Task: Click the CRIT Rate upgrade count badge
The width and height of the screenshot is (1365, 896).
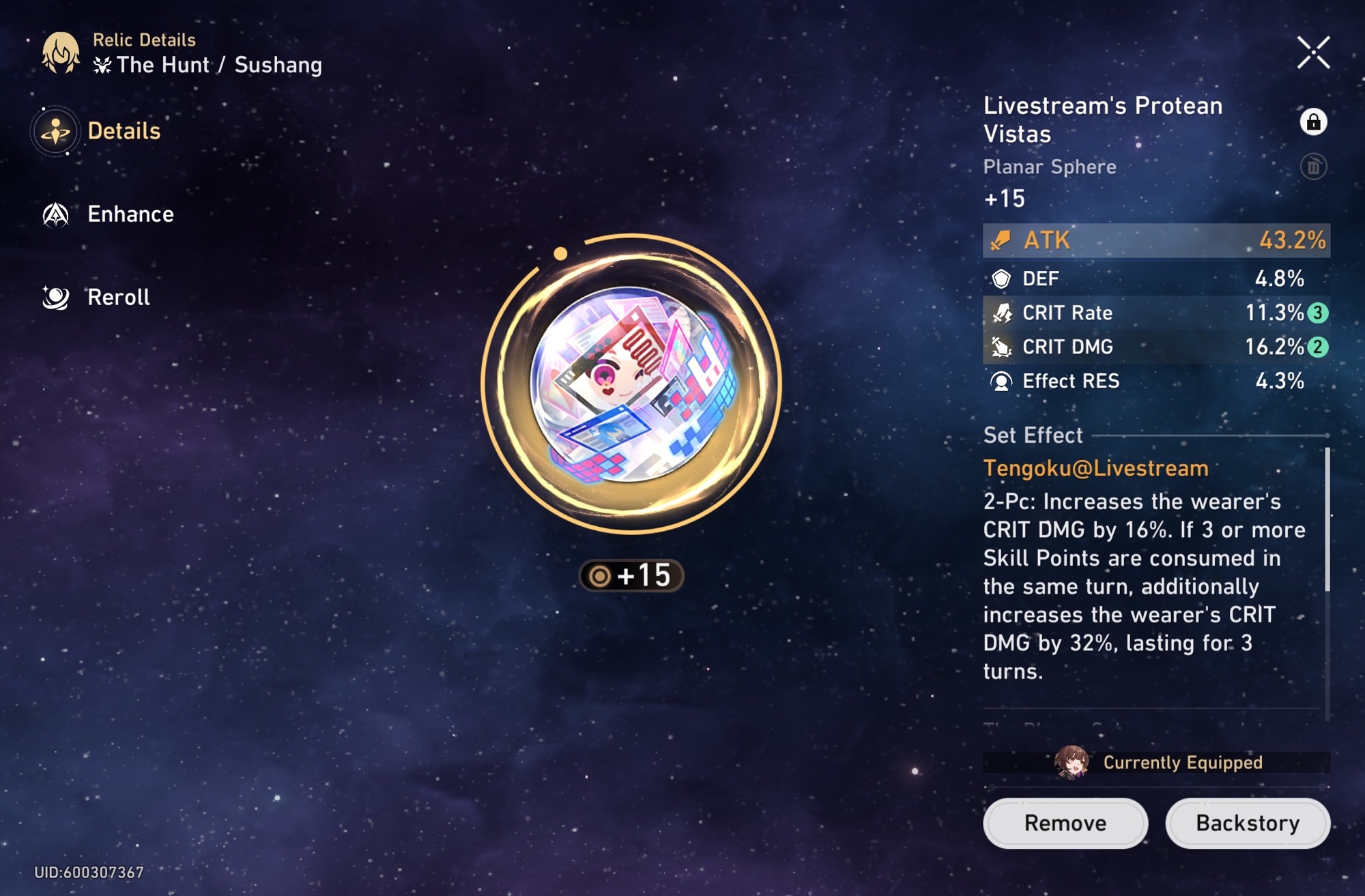Action: pyautogui.click(x=1318, y=313)
